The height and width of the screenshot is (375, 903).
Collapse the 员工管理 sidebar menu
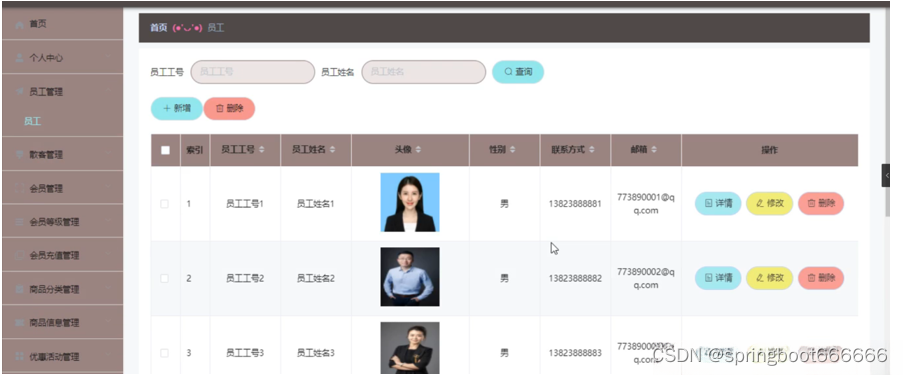point(62,91)
